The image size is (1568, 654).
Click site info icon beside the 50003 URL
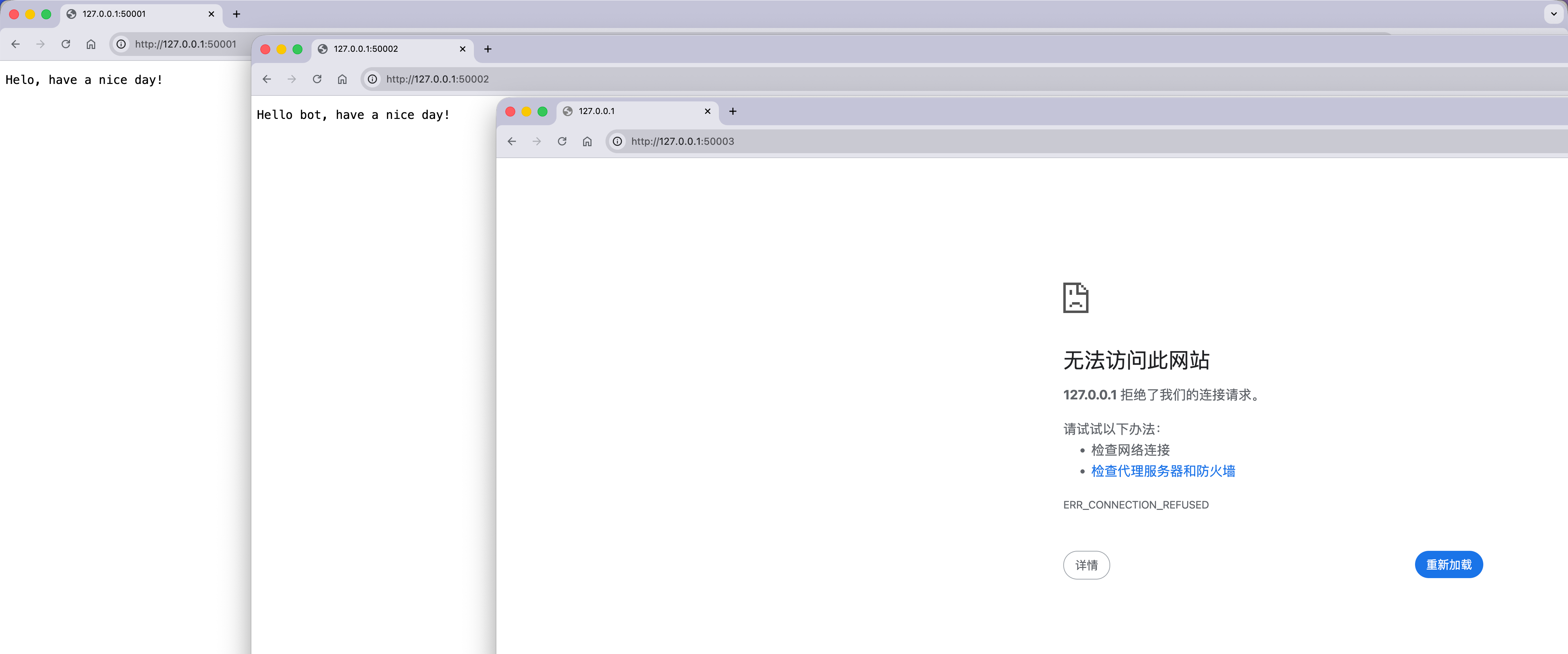pyautogui.click(x=617, y=141)
